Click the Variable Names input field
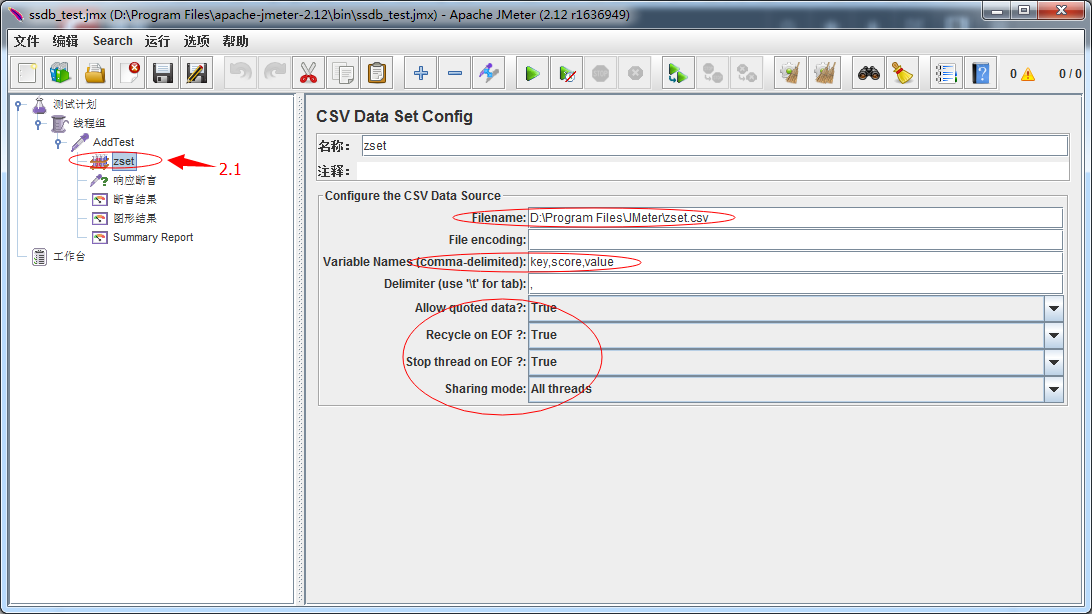1092x614 pixels. tap(795, 262)
